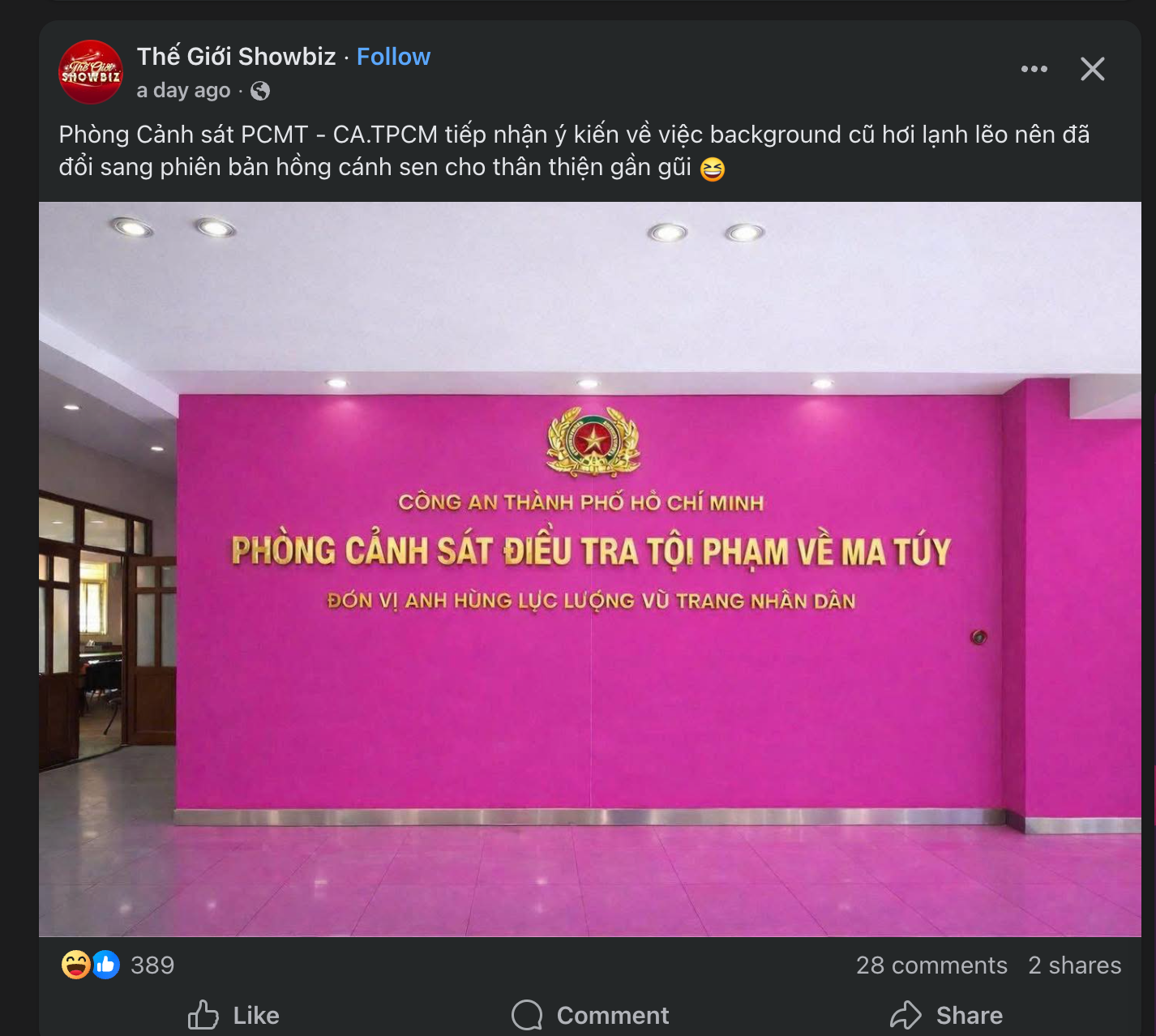Share the post via Share label

(x=970, y=1016)
